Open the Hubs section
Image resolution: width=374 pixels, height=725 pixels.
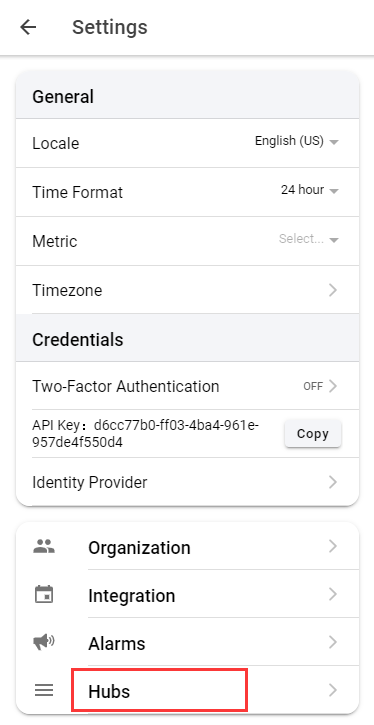(187, 691)
